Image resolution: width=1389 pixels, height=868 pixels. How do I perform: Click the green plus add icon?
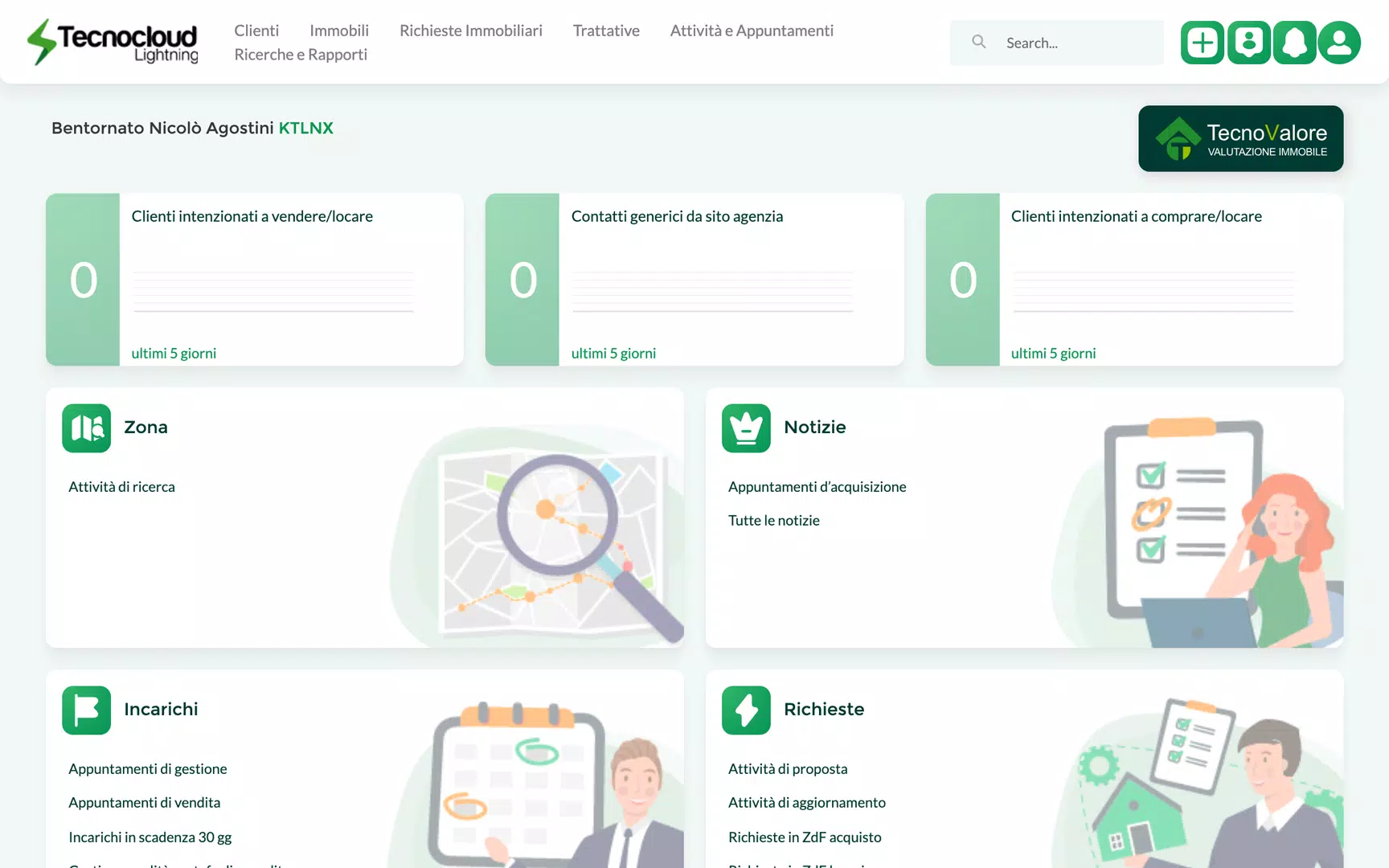click(x=1202, y=43)
